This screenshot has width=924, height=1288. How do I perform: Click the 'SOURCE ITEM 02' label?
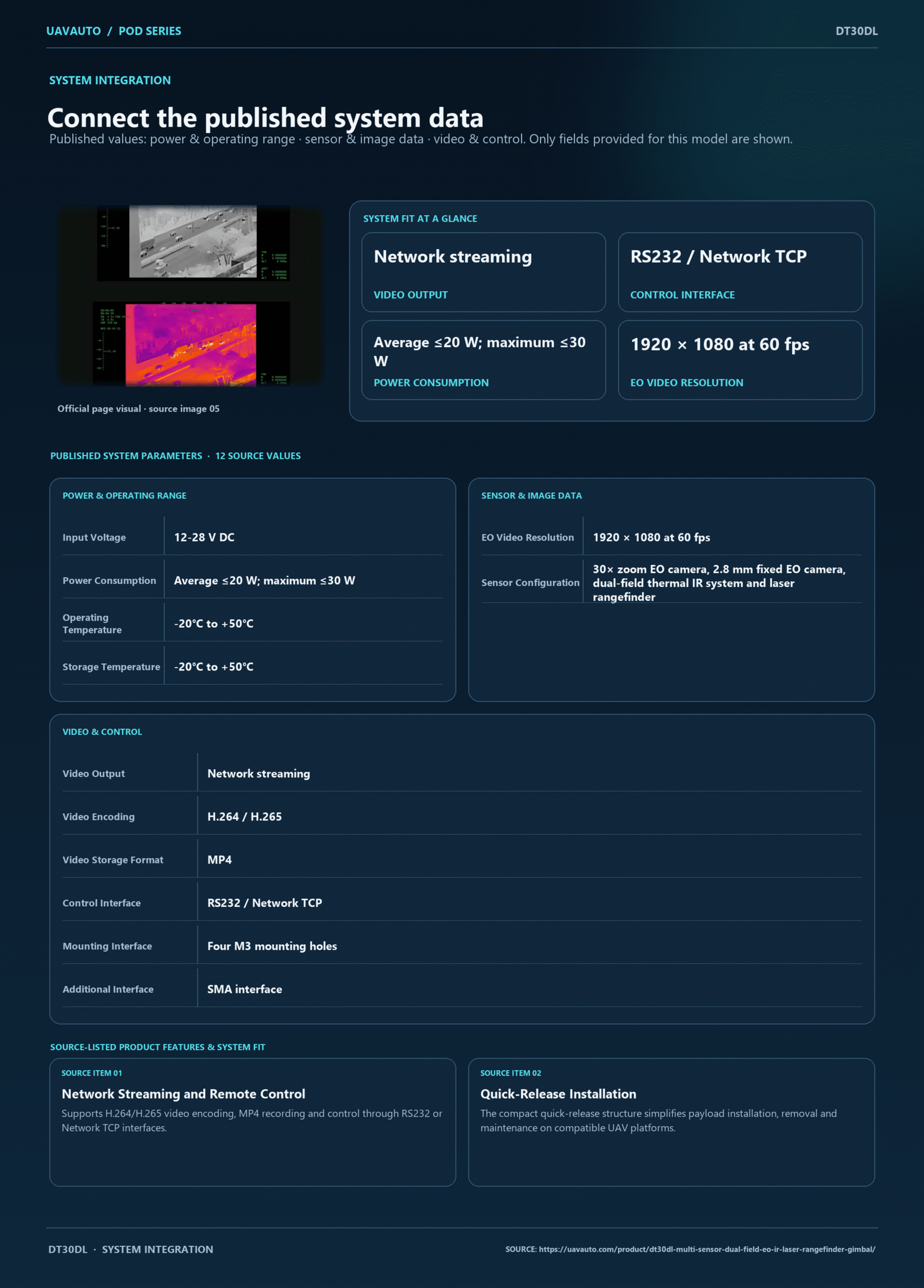511,1073
